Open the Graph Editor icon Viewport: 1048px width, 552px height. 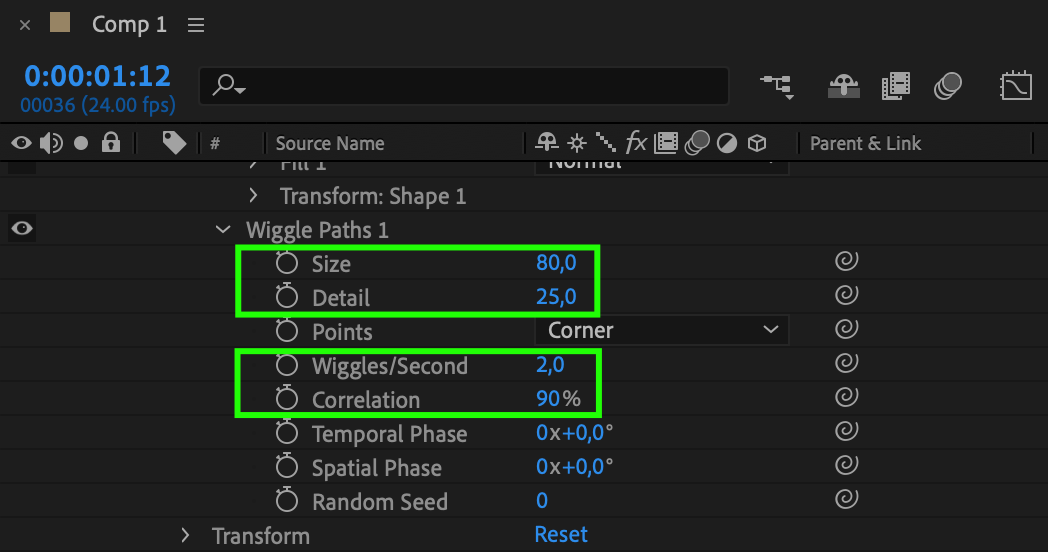pyautogui.click(x=1016, y=87)
